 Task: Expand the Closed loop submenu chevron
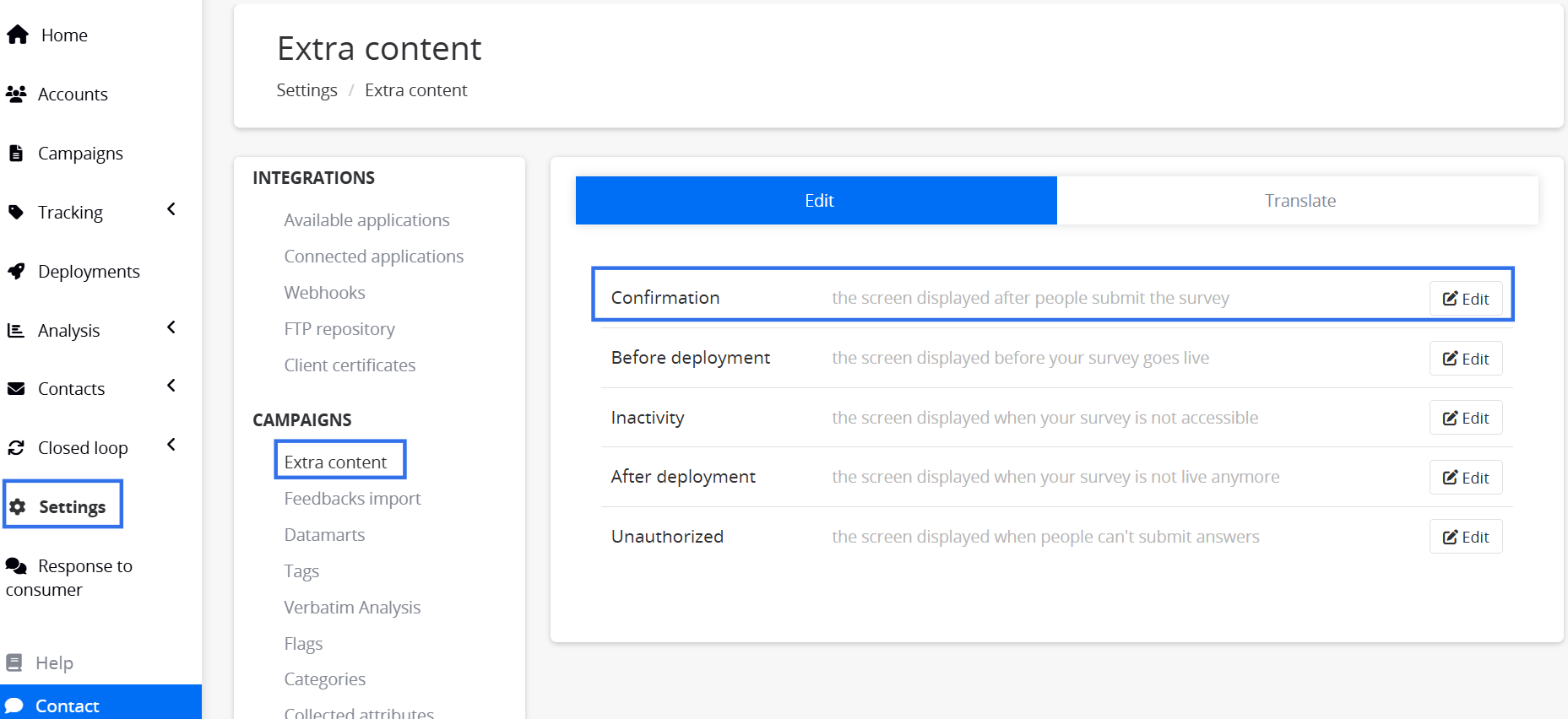pyautogui.click(x=171, y=445)
